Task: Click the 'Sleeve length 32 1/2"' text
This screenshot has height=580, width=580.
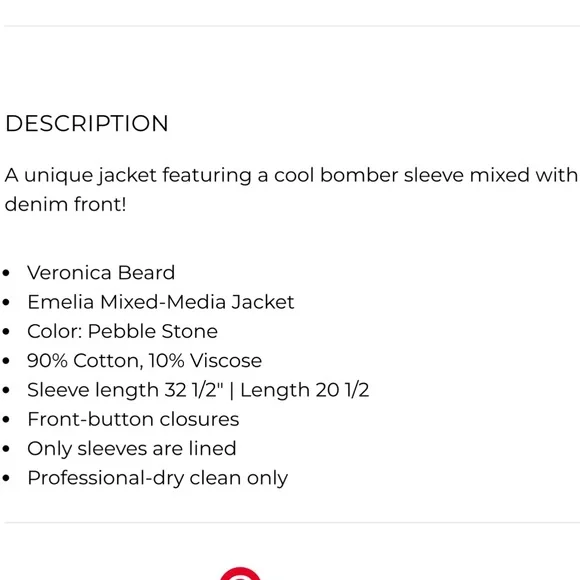Action: coord(126,390)
